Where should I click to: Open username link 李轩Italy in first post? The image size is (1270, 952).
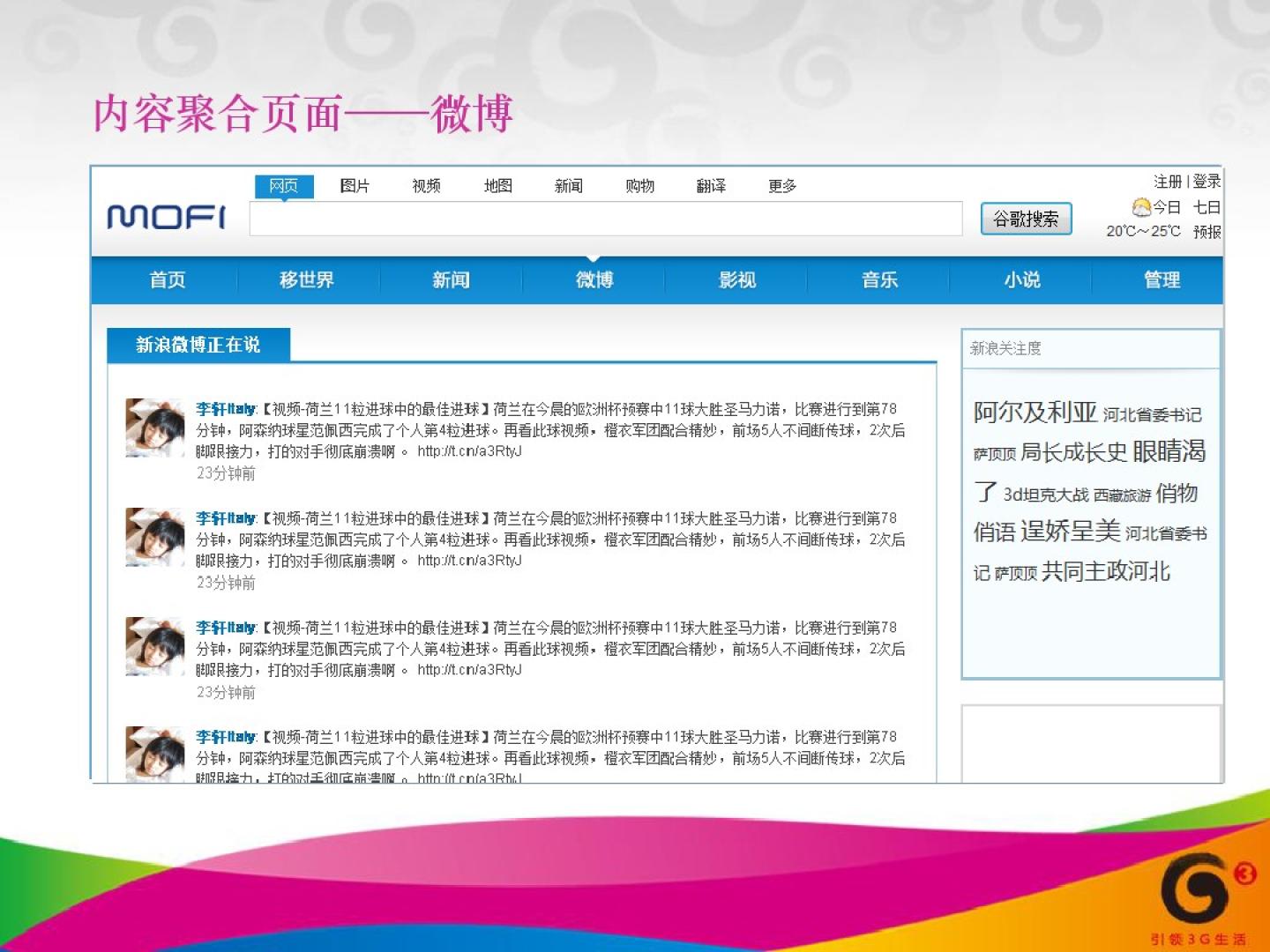pos(225,409)
